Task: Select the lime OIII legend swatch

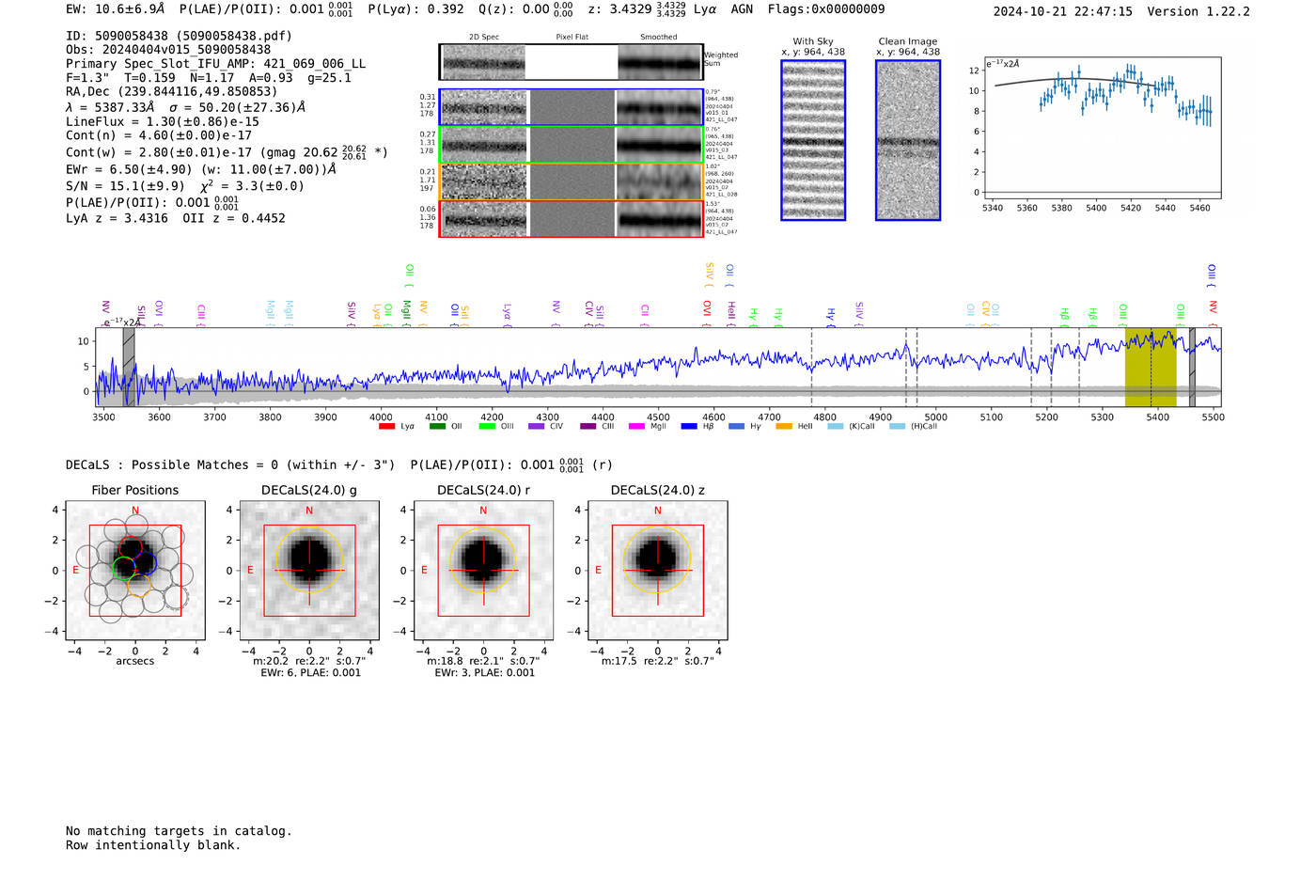Action: [x=487, y=427]
